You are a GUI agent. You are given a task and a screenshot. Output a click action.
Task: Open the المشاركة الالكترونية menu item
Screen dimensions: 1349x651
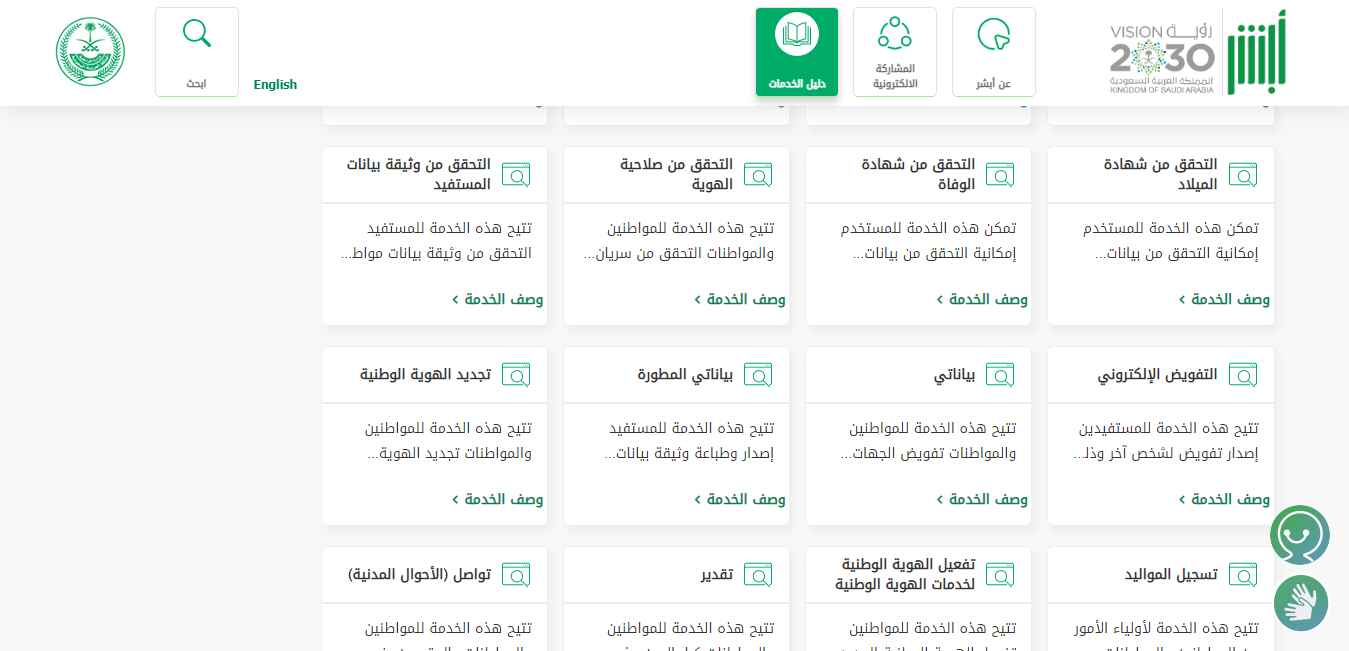tap(894, 52)
